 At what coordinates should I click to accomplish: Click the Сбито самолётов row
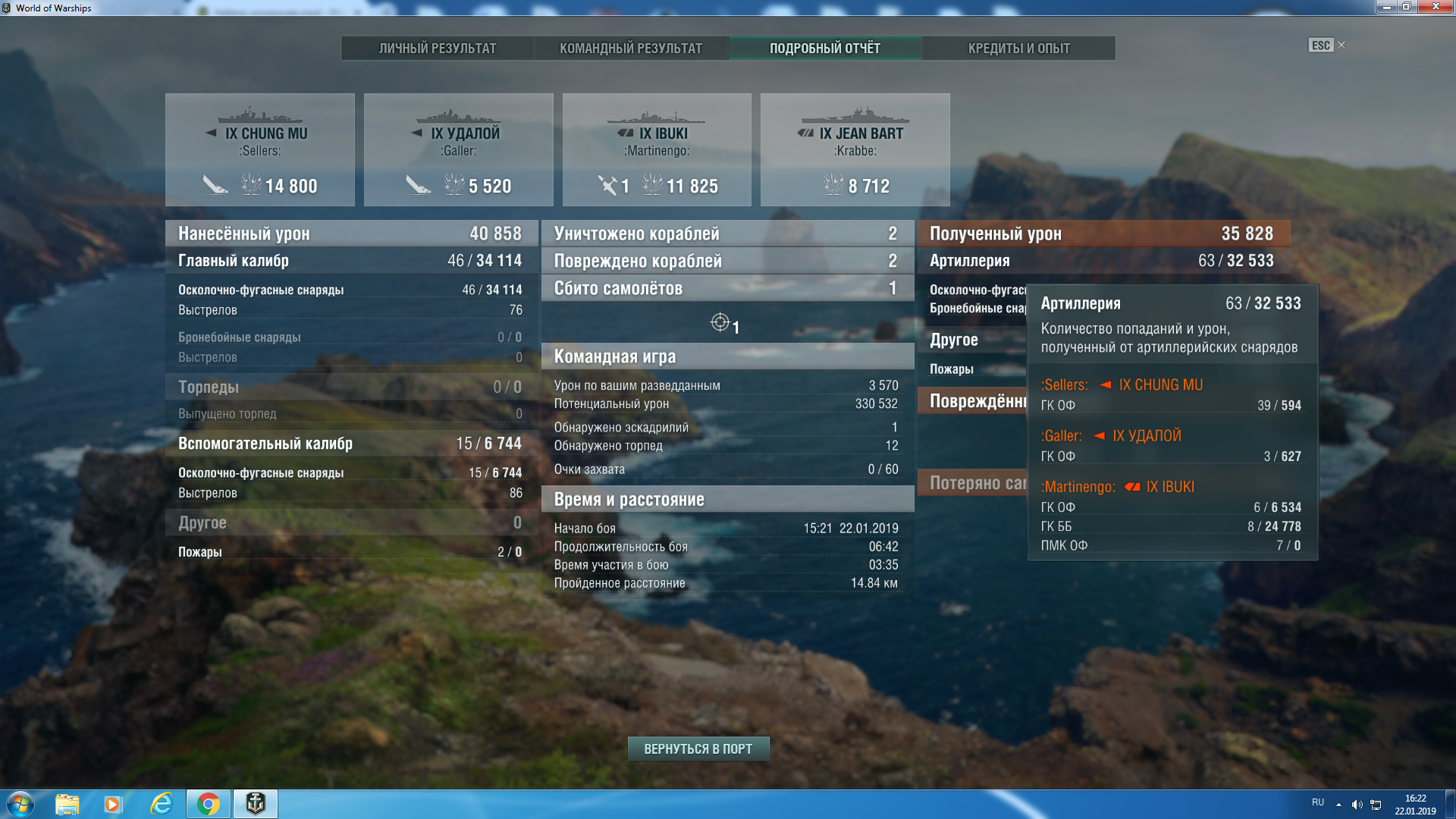coord(727,288)
